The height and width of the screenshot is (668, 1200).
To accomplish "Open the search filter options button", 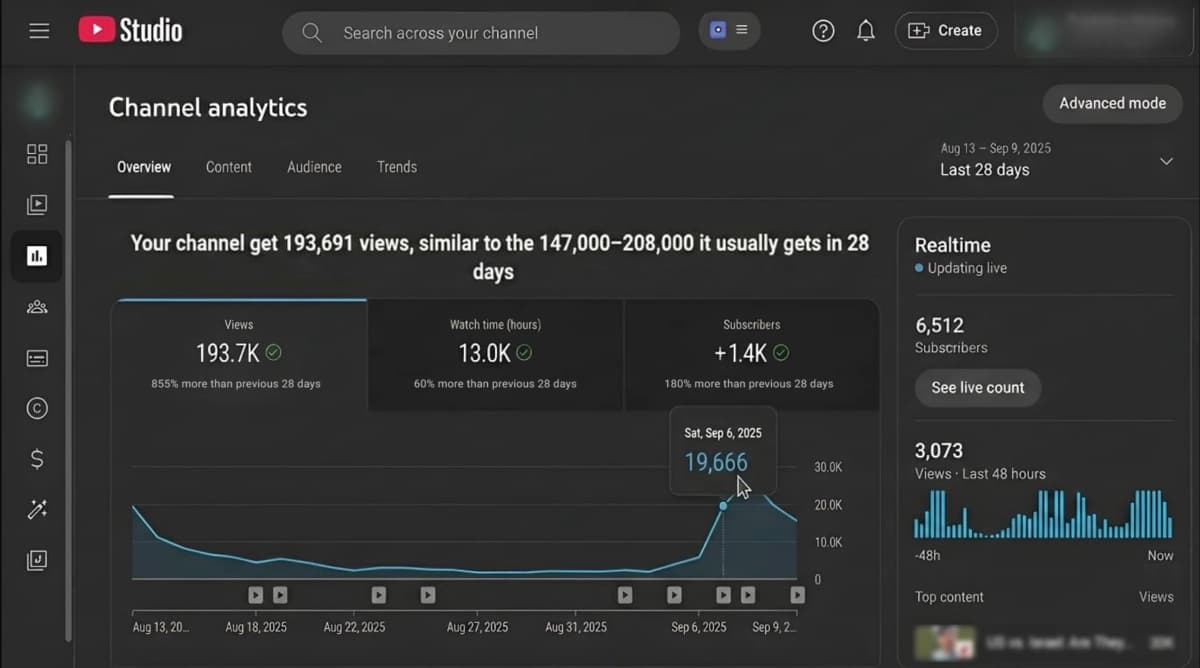I will (729, 31).
